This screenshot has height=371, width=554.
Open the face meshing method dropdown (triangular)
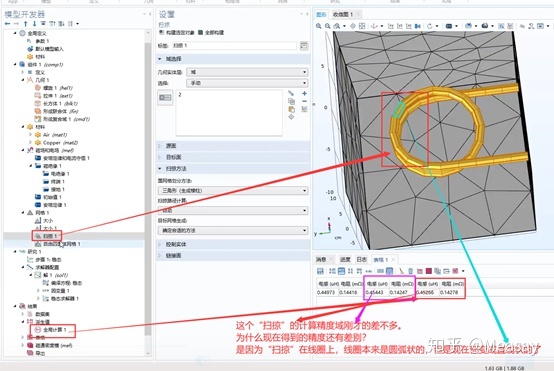233,190
